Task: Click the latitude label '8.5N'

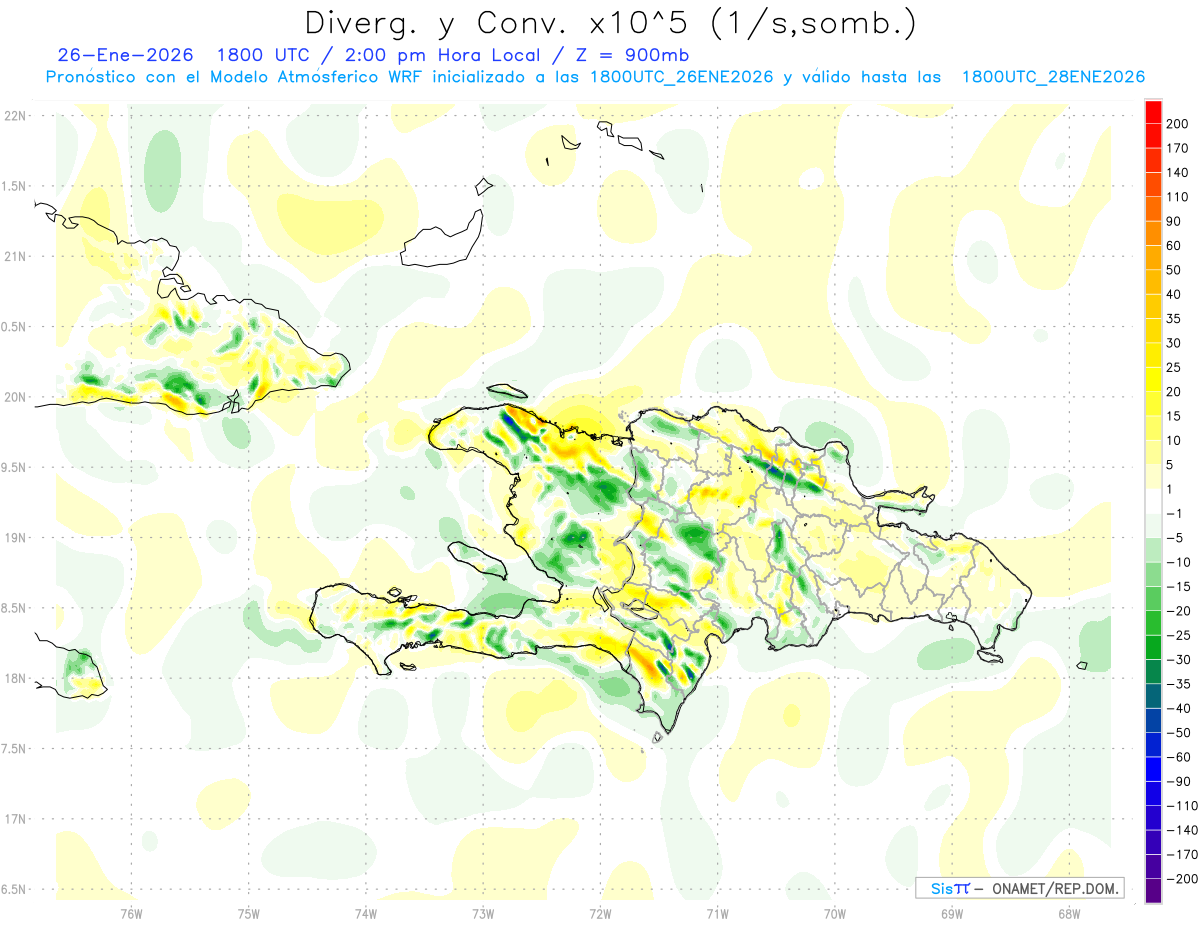Action: pos(14,608)
